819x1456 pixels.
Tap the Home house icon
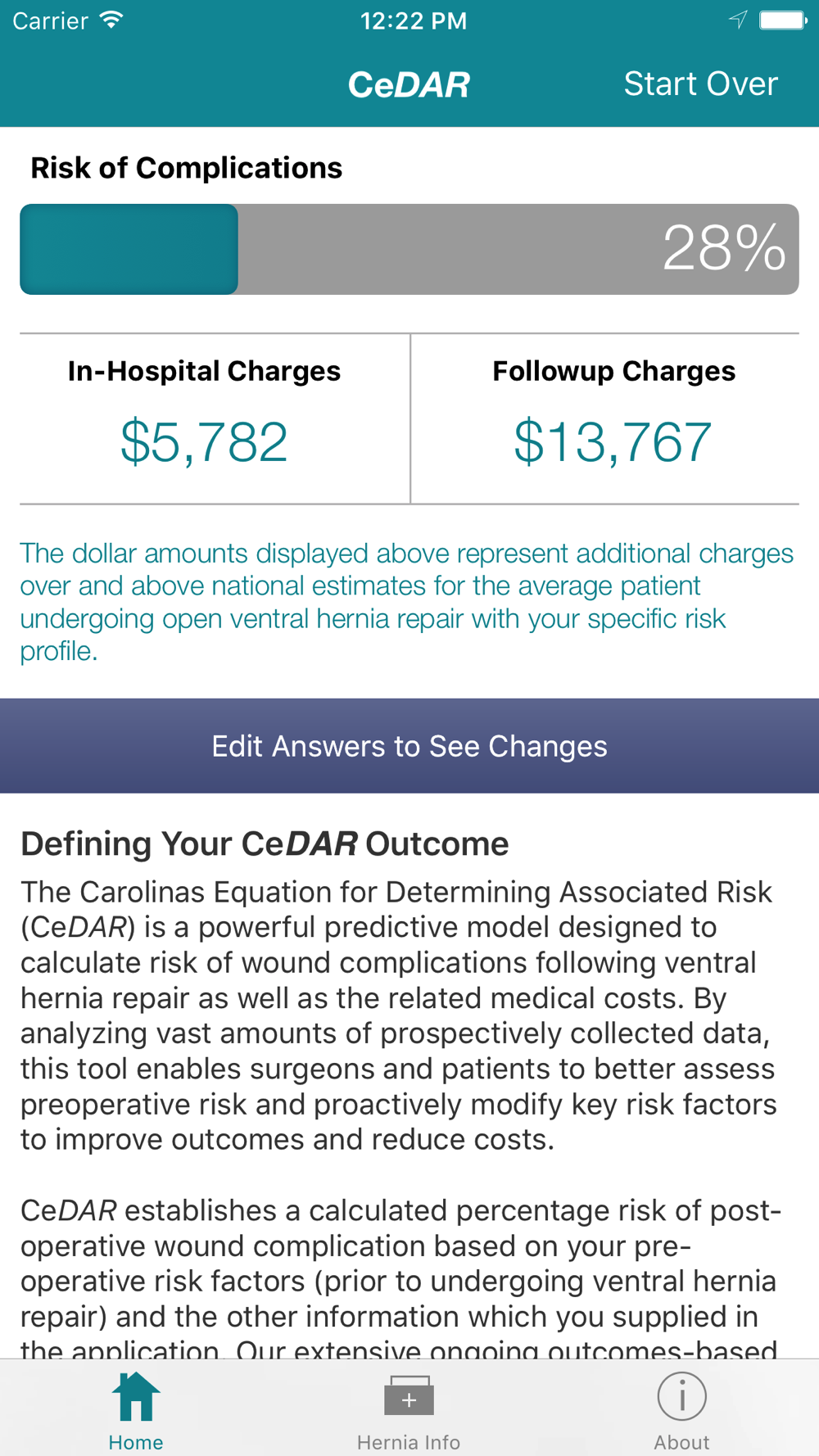click(136, 1396)
